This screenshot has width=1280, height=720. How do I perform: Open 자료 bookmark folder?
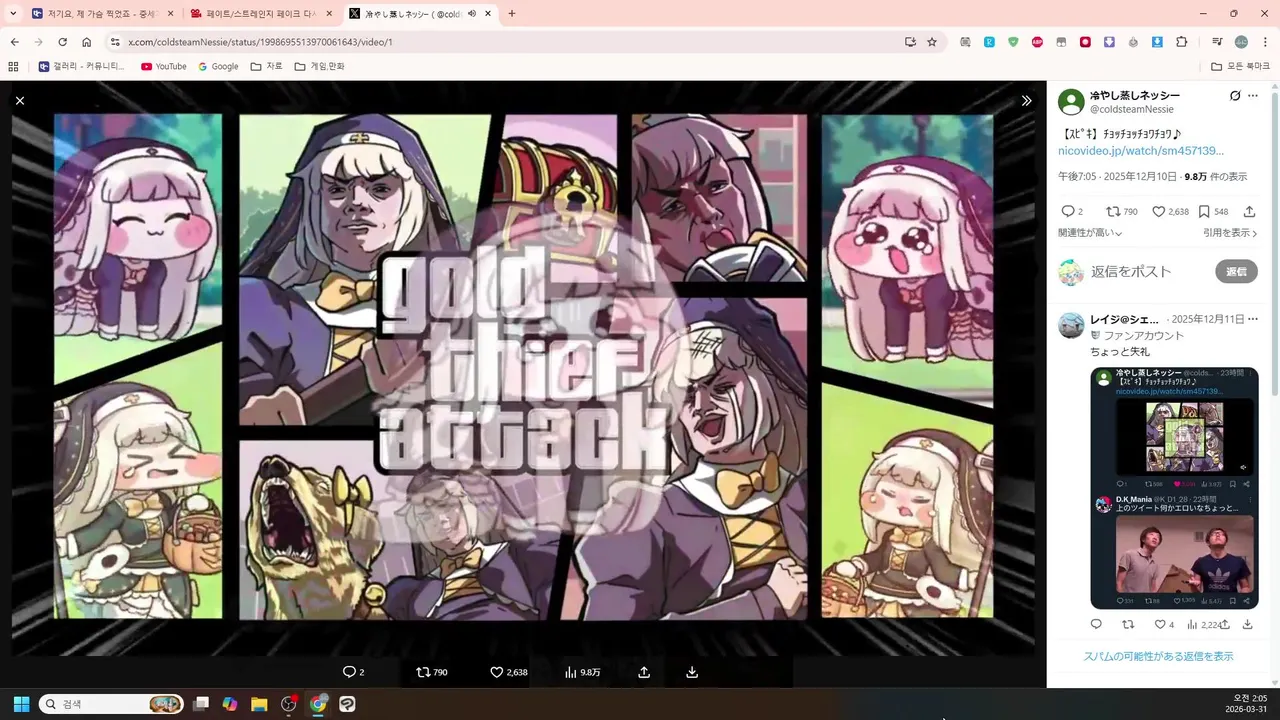[x=266, y=66]
